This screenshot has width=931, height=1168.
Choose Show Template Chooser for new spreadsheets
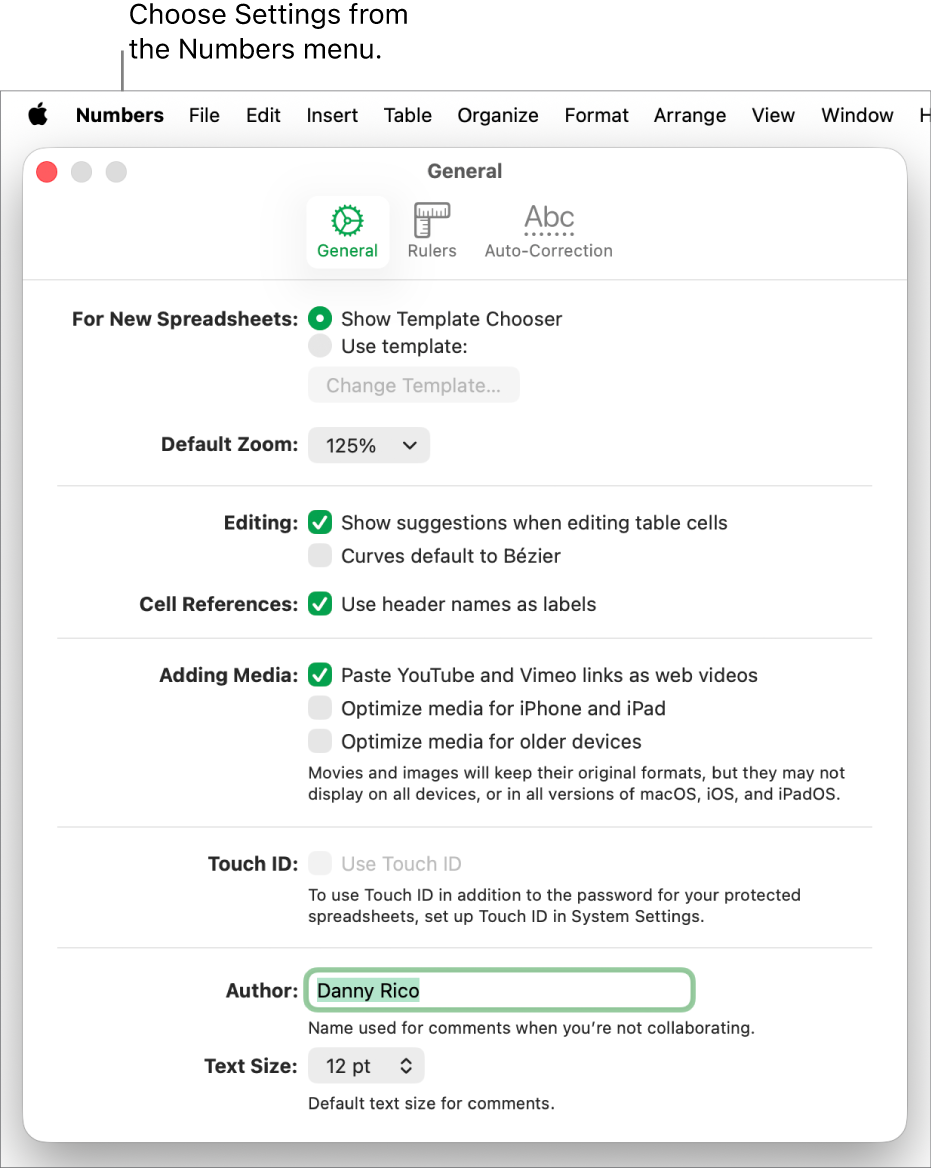(x=320, y=319)
